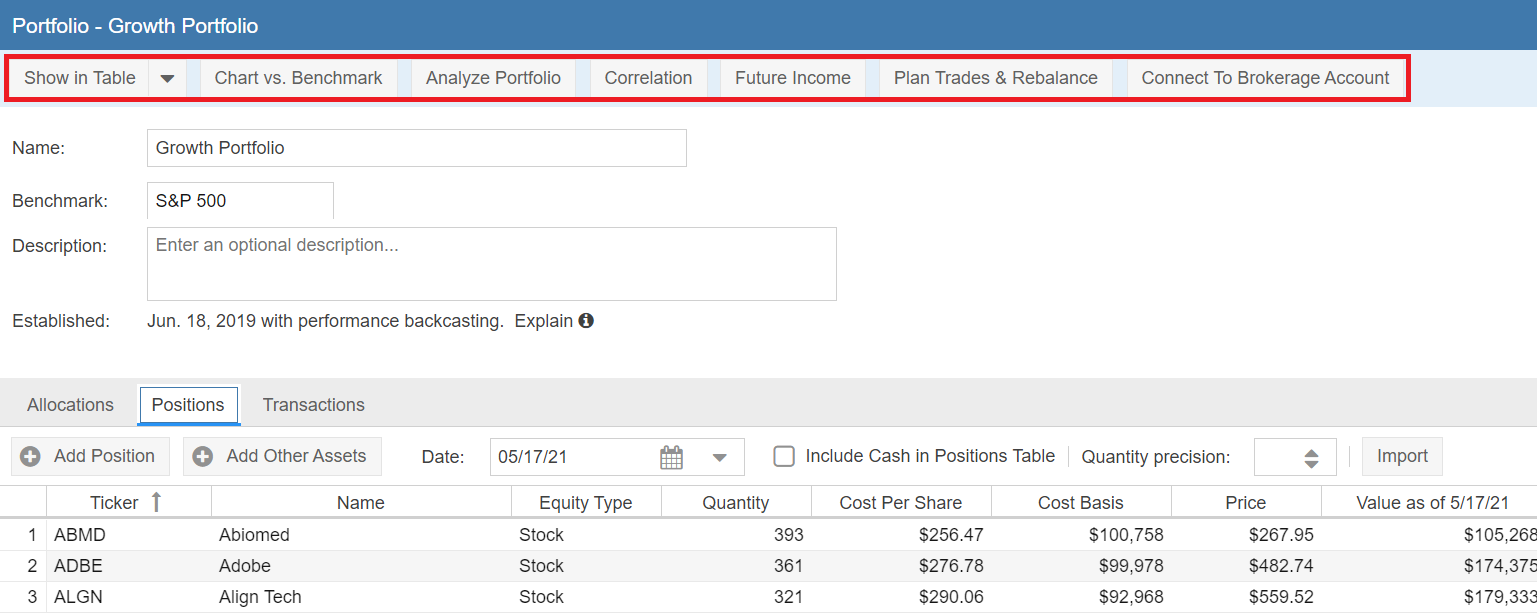Click the Ticker column sort arrow

156,502
